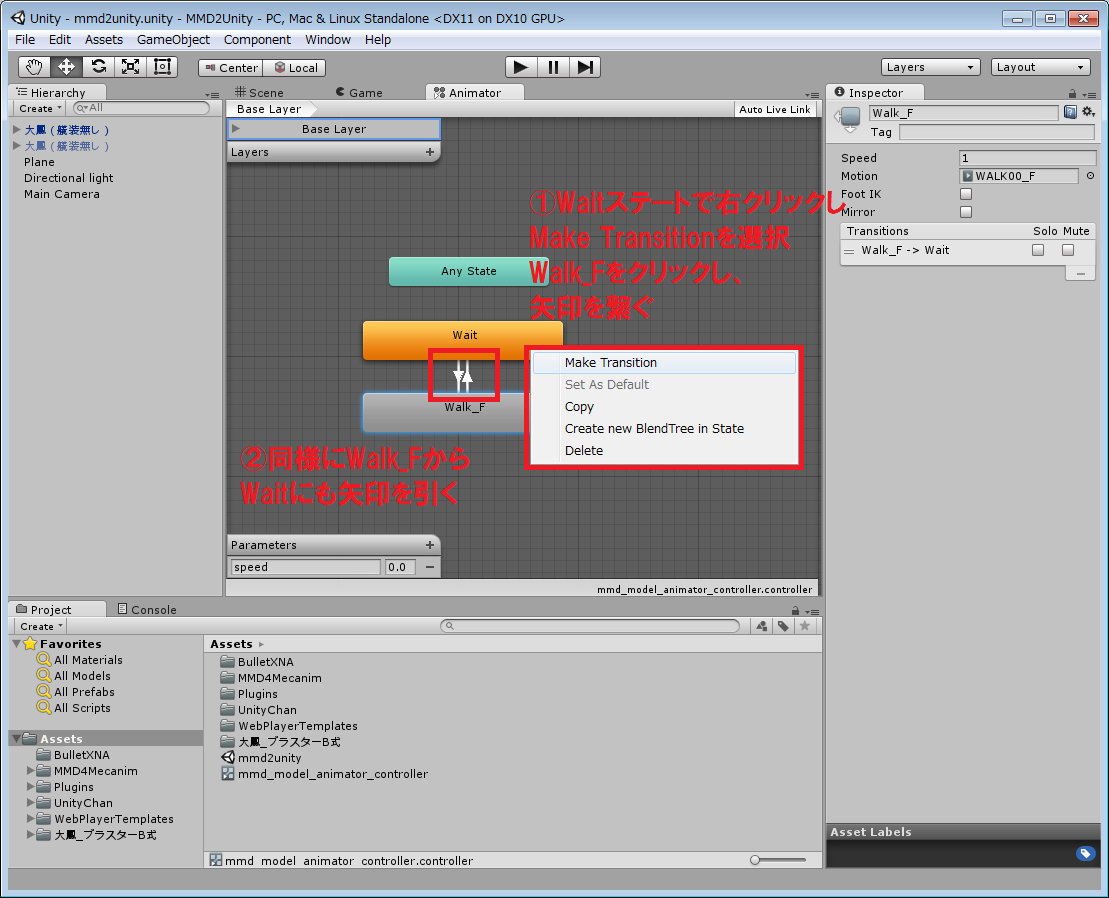Expand the UnityChan folder in tree

pos(30,803)
